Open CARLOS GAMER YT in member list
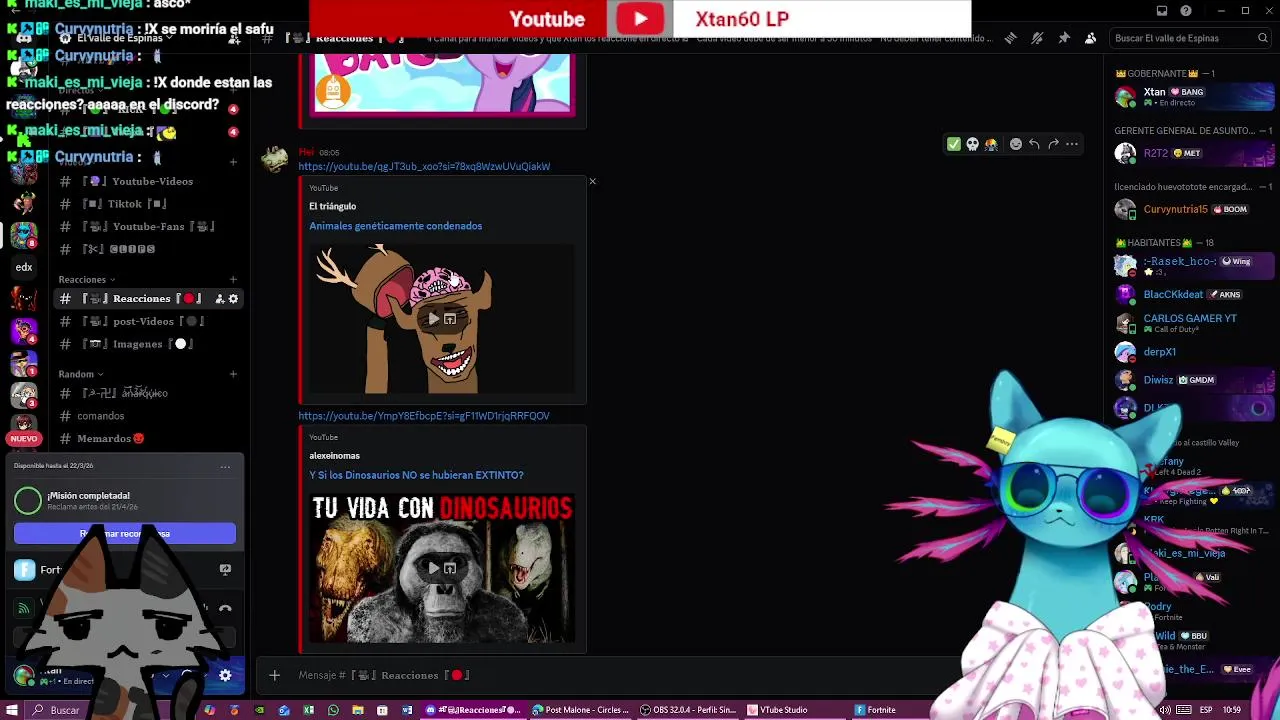Viewport: 1280px width, 720px height. tap(1195, 323)
